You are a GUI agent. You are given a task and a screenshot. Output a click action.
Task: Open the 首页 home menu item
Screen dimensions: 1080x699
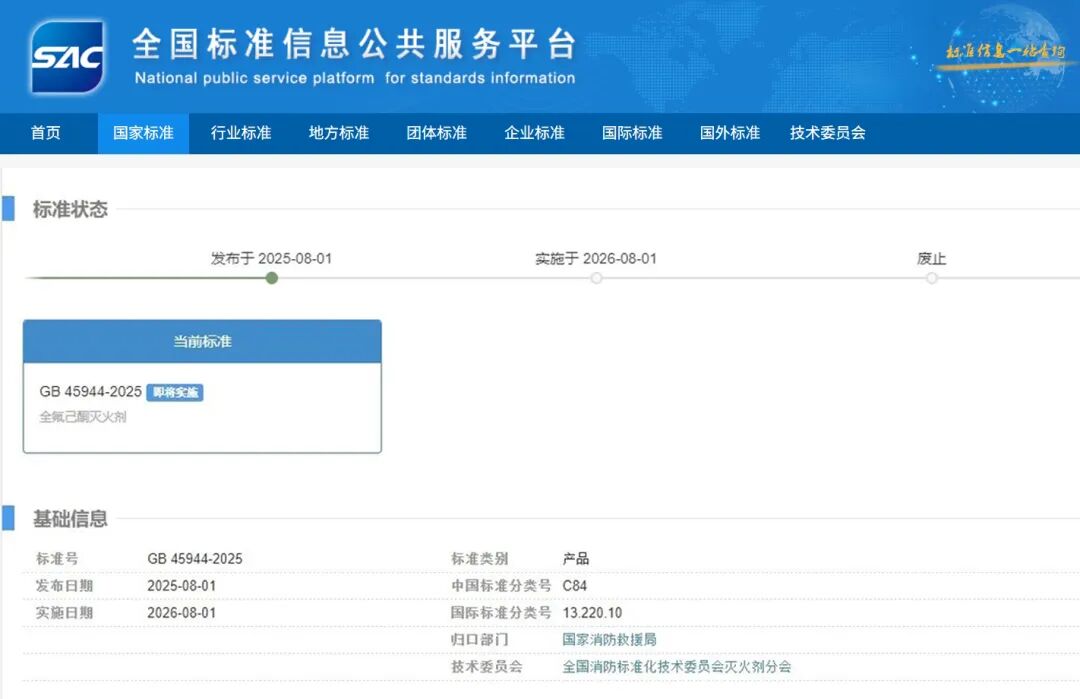tap(45, 133)
